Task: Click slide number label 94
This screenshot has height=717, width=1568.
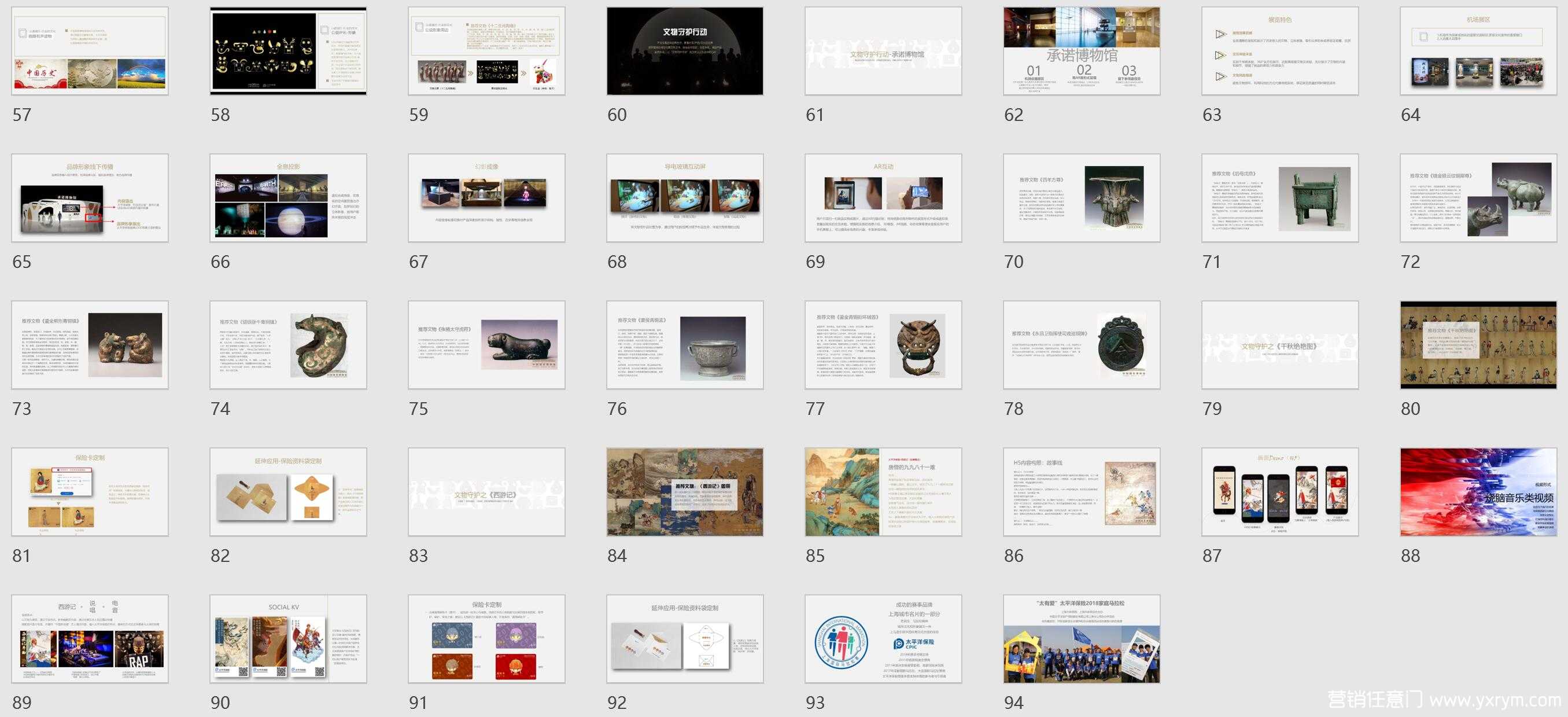Action: tap(1014, 703)
